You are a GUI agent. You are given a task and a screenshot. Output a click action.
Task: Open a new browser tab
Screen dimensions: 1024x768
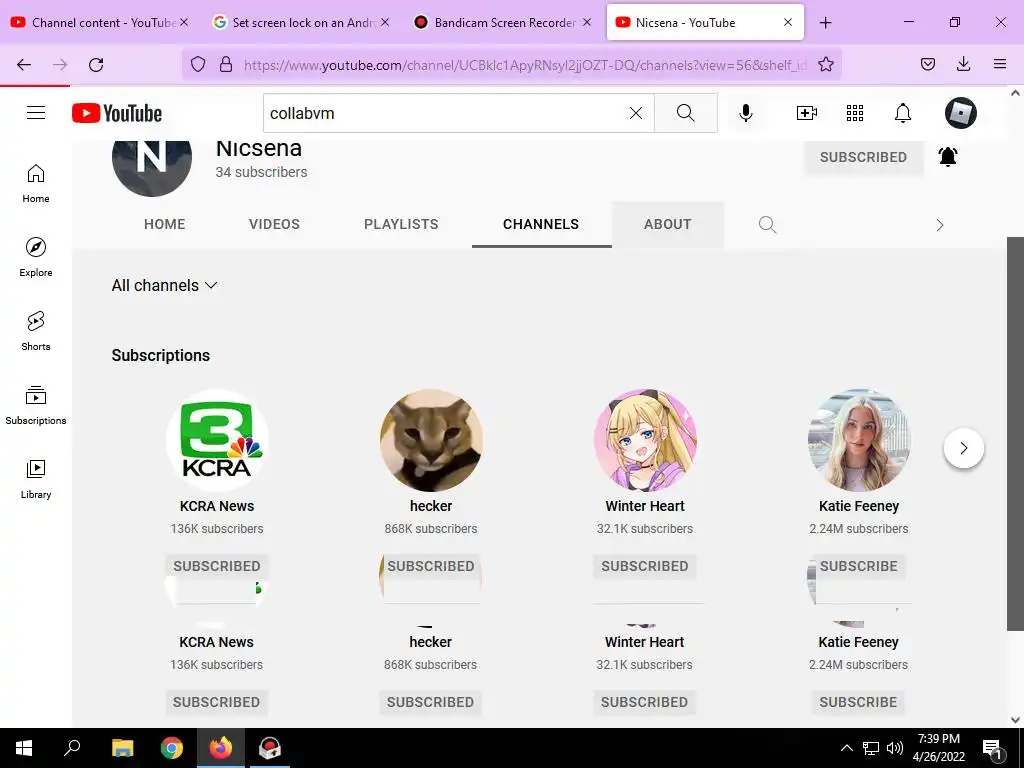point(825,23)
